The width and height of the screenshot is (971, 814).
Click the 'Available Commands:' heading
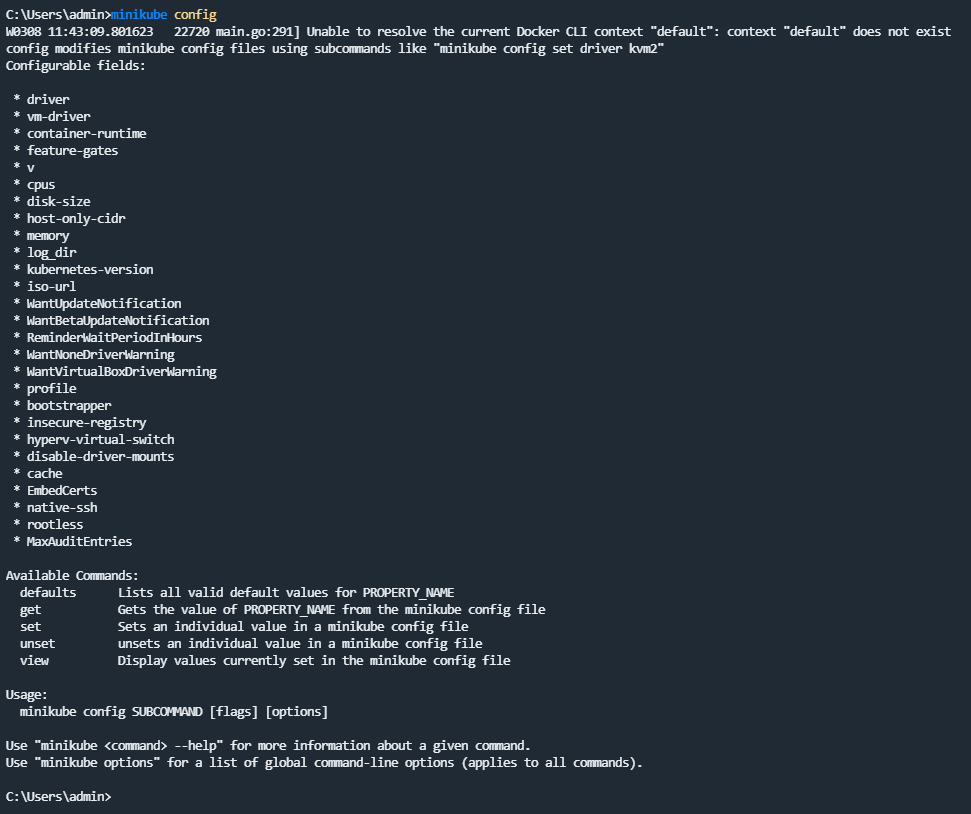coord(72,575)
